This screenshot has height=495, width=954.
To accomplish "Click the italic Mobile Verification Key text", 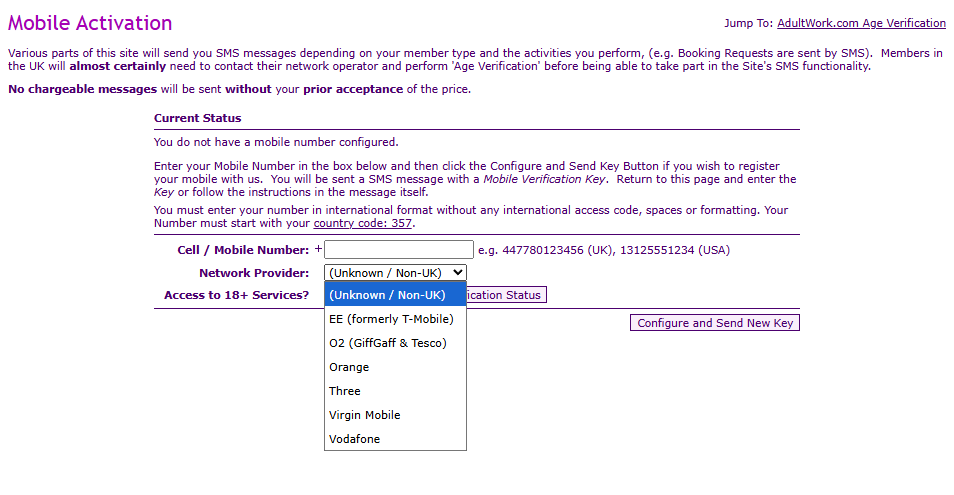I will point(546,180).
